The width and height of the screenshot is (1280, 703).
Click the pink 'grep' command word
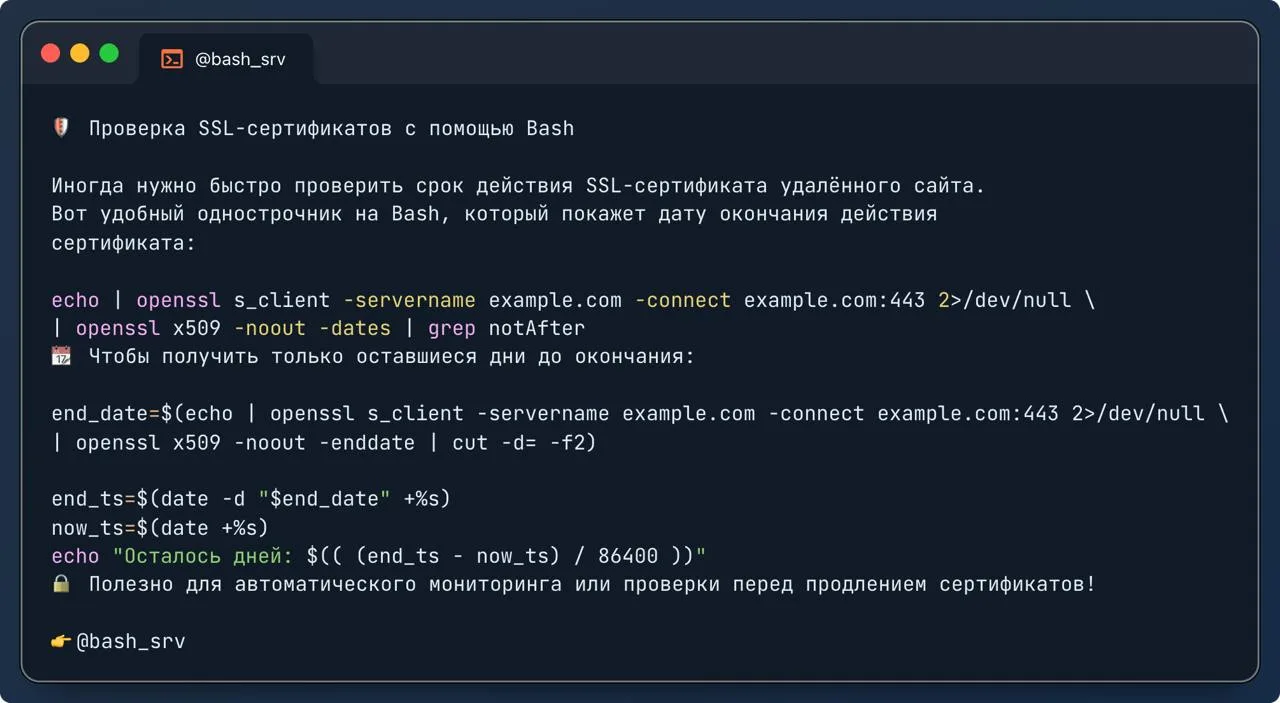pos(452,328)
